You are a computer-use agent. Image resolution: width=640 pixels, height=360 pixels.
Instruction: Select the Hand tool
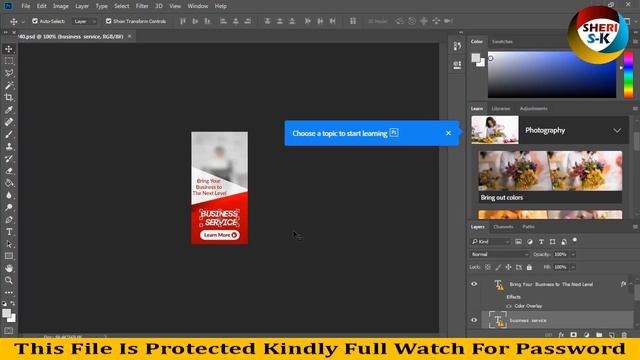point(9,268)
